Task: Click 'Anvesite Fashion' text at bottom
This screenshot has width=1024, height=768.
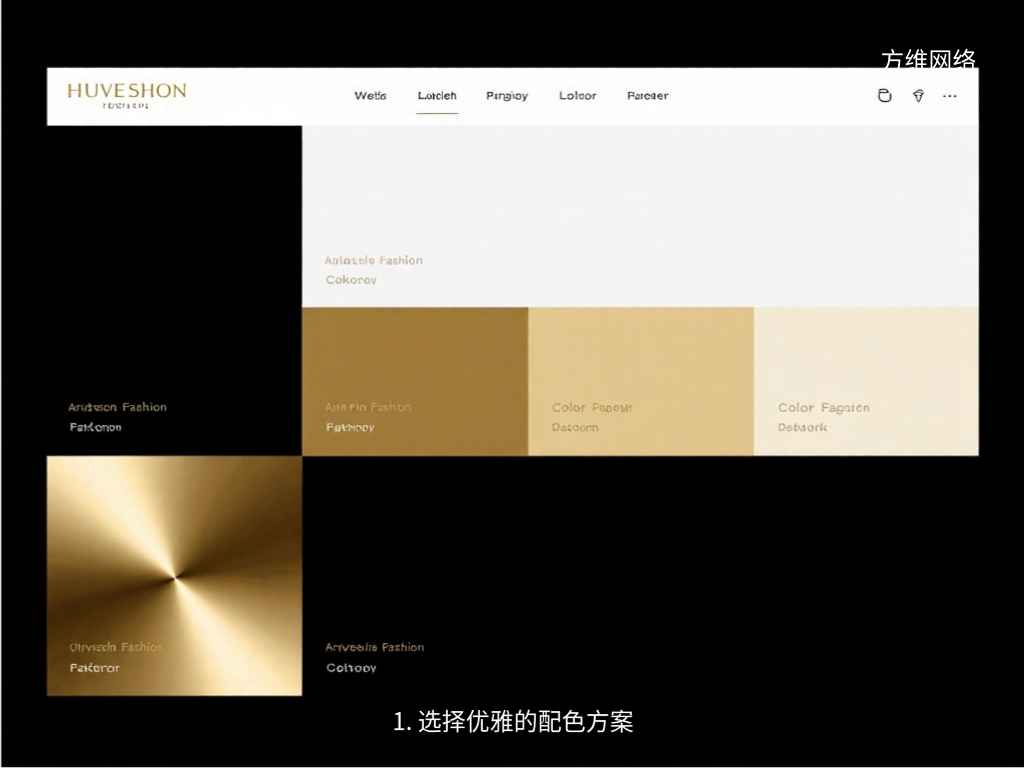Action: (374, 647)
